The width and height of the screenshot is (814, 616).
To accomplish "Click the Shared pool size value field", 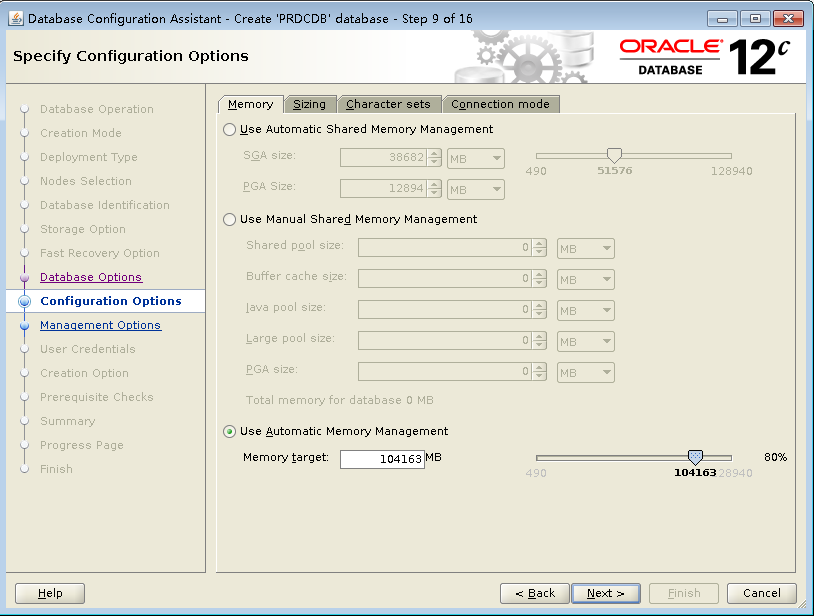I will click(445, 248).
